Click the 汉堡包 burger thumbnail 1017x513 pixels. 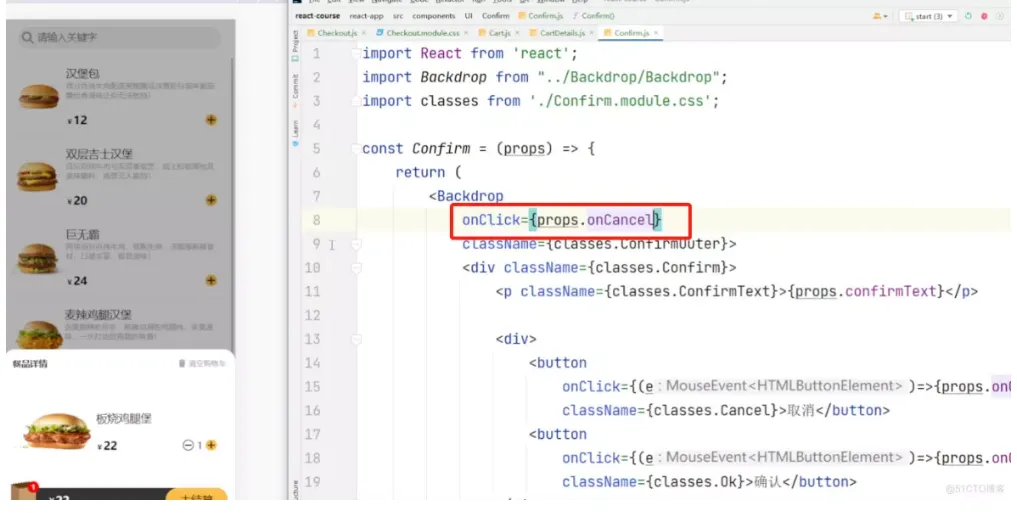39,97
